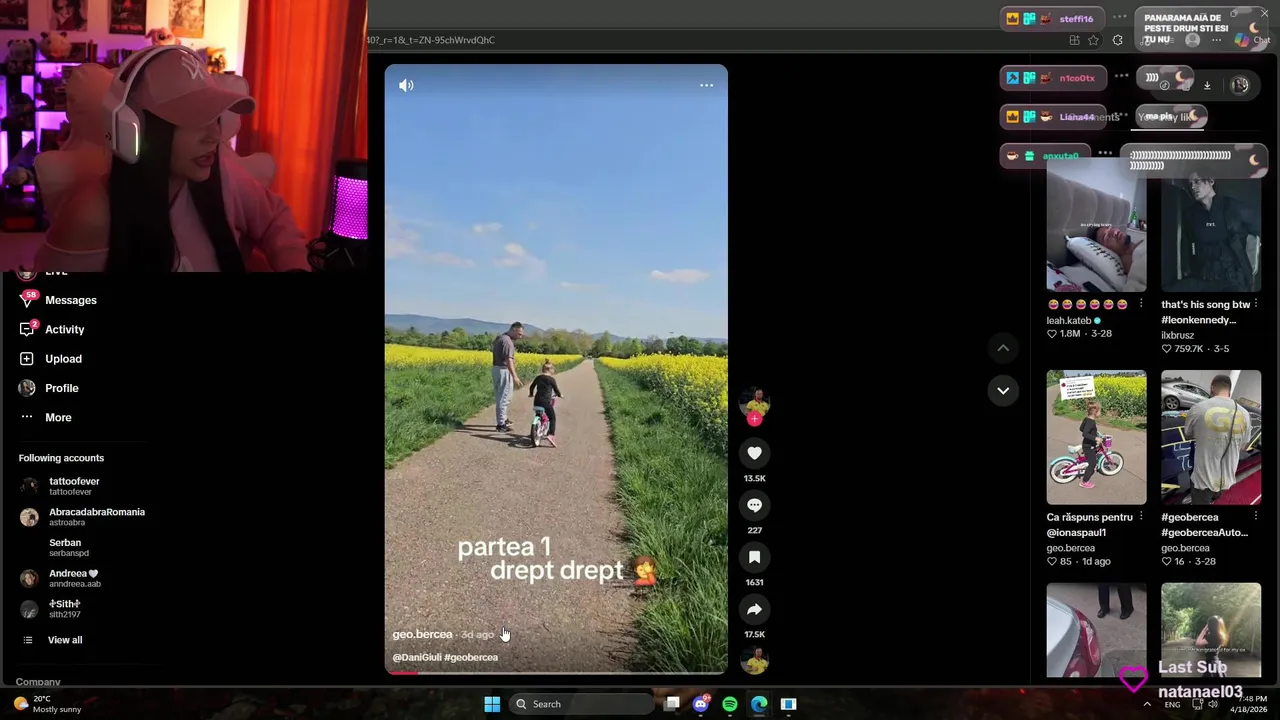Viewport: 1280px width, 720px height.
Task: Bookmark the video to favorites
Action: pos(754,557)
